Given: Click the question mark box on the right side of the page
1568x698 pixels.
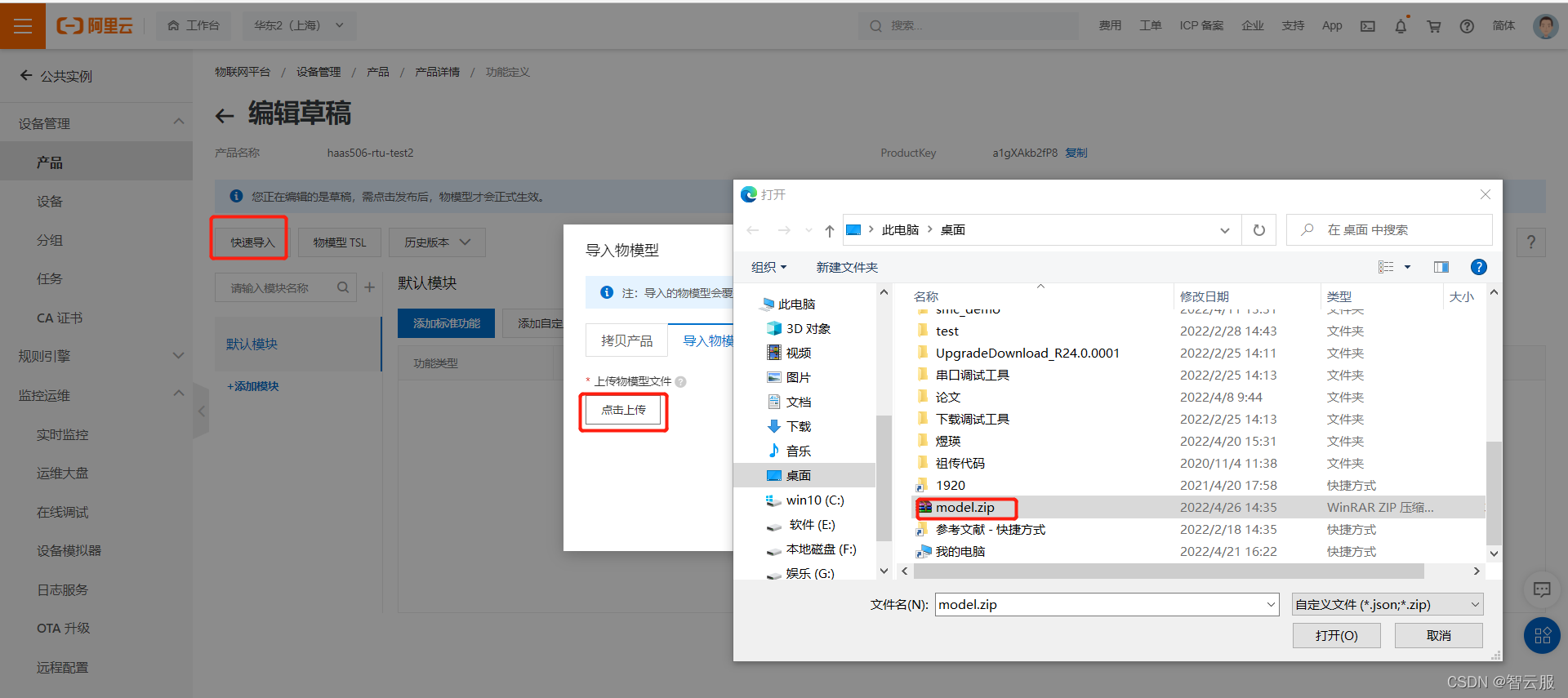Looking at the screenshot, I should point(1531,242).
